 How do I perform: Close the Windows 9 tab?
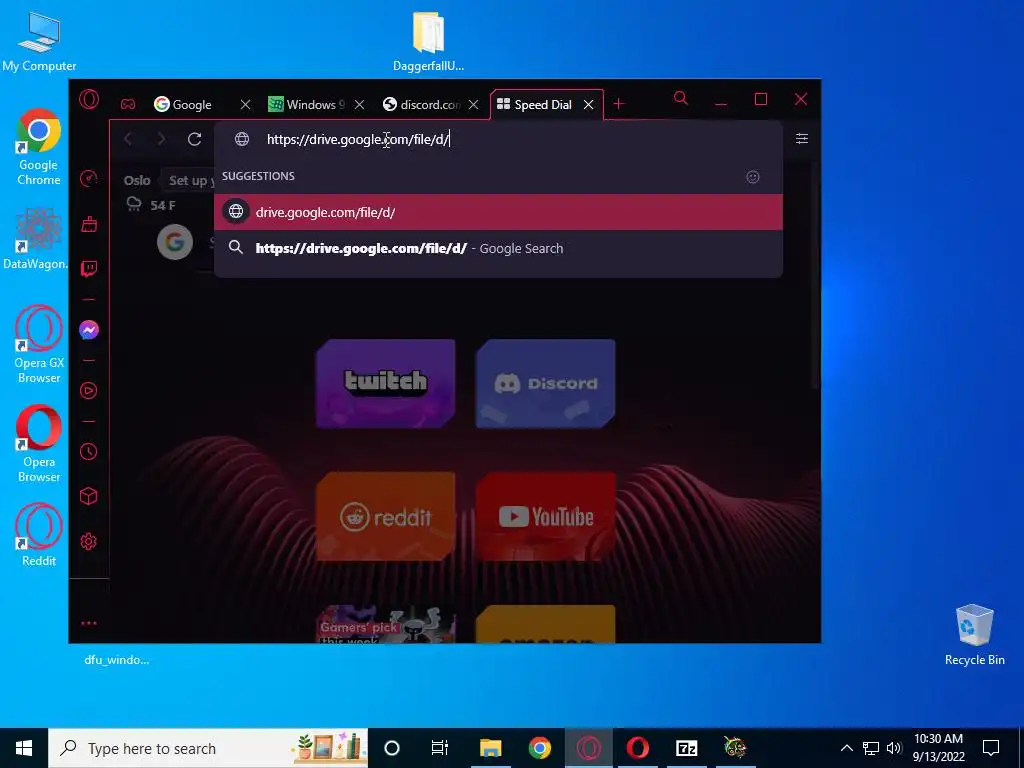tap(359, 104)
